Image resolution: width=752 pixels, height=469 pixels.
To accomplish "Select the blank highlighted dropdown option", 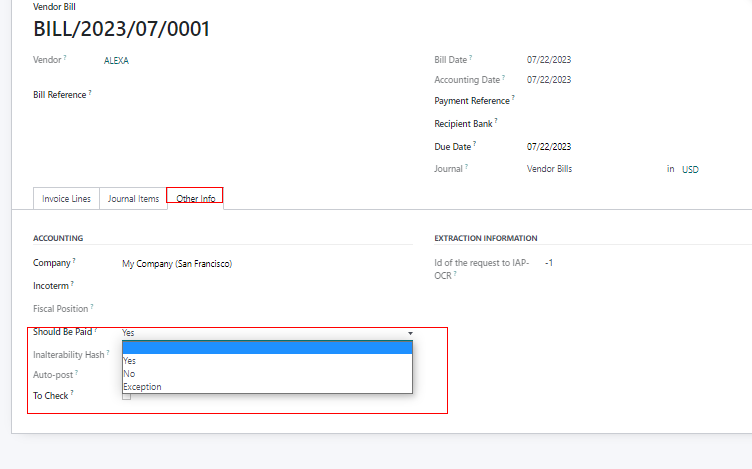I will point(266,348).
